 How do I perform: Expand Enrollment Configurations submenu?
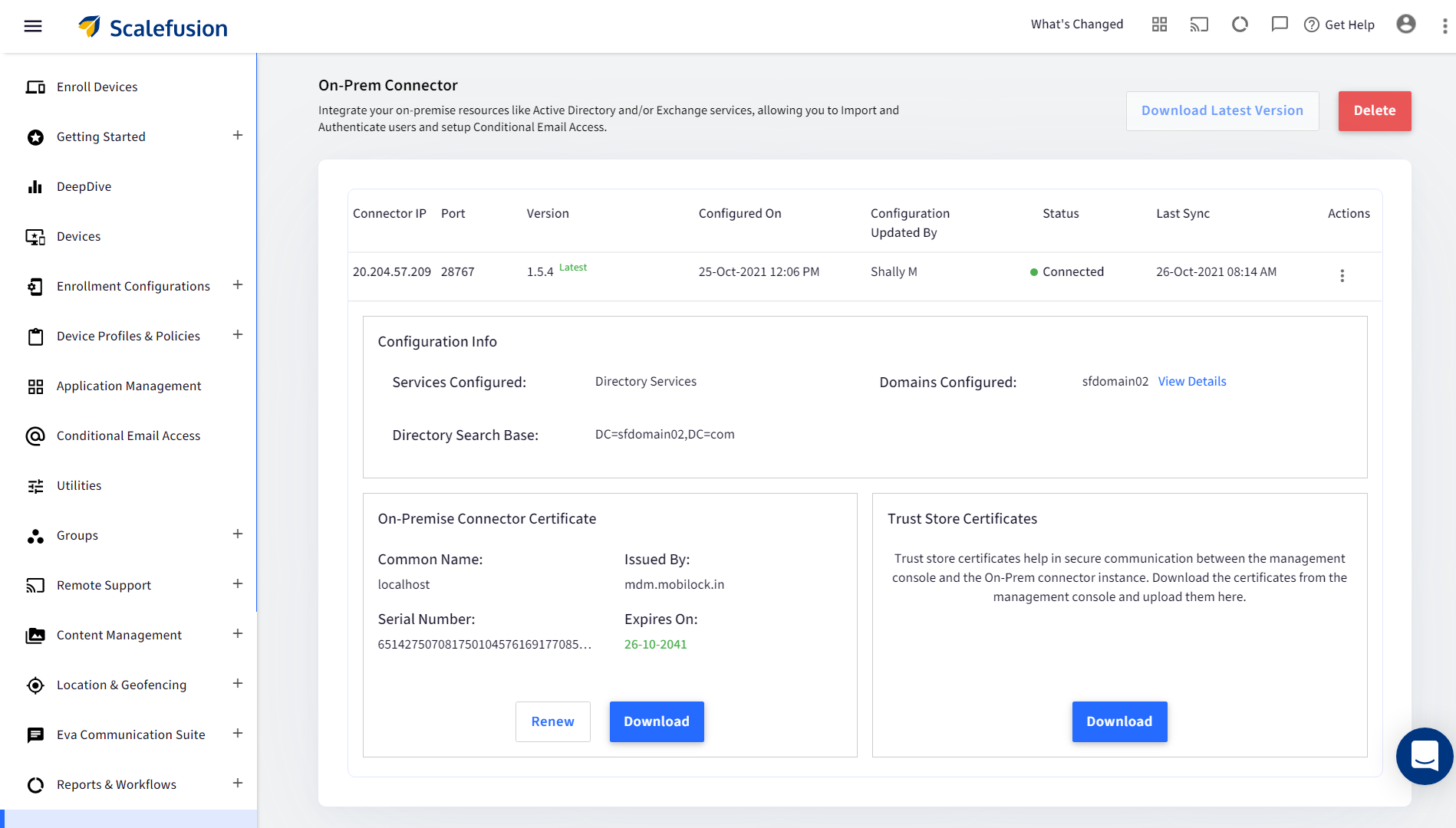point(238,285)
